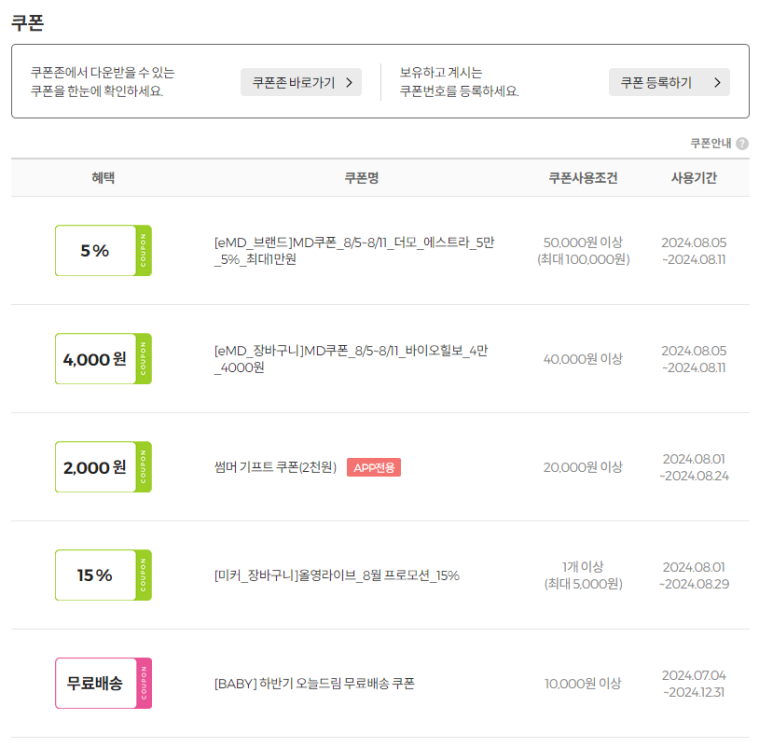Select the 더모_에스트라 5% coupon name
The image size is (773, 748).
(354, 251)
